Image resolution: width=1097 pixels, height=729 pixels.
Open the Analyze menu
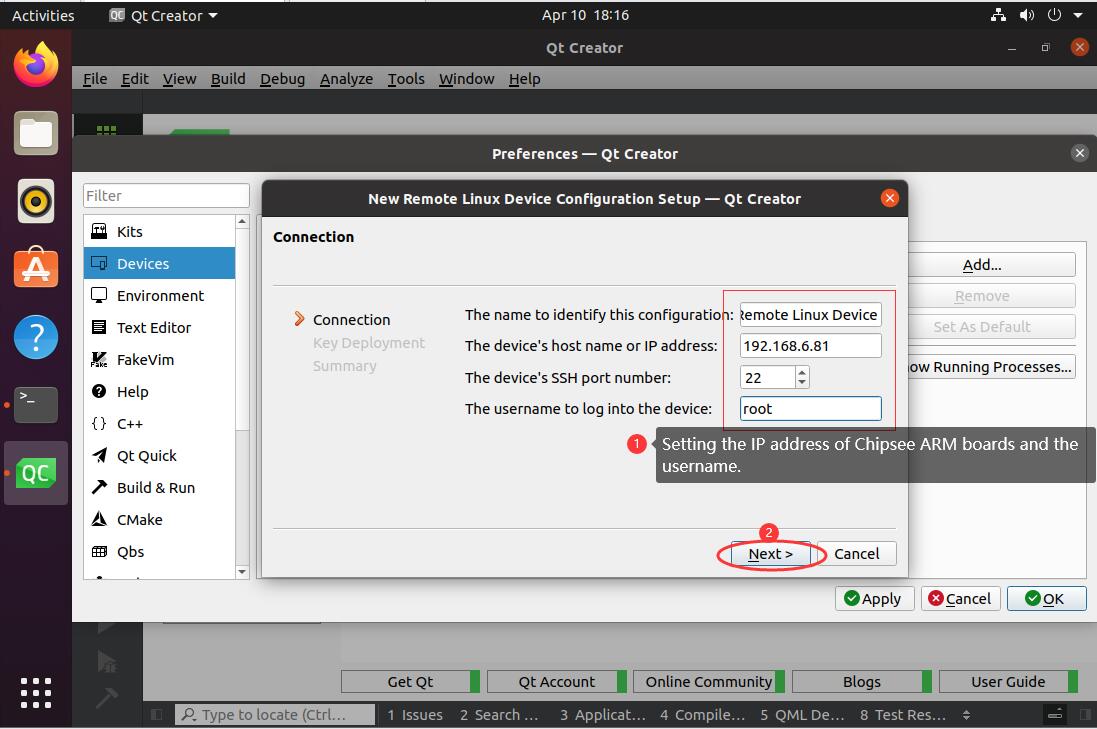346,79
